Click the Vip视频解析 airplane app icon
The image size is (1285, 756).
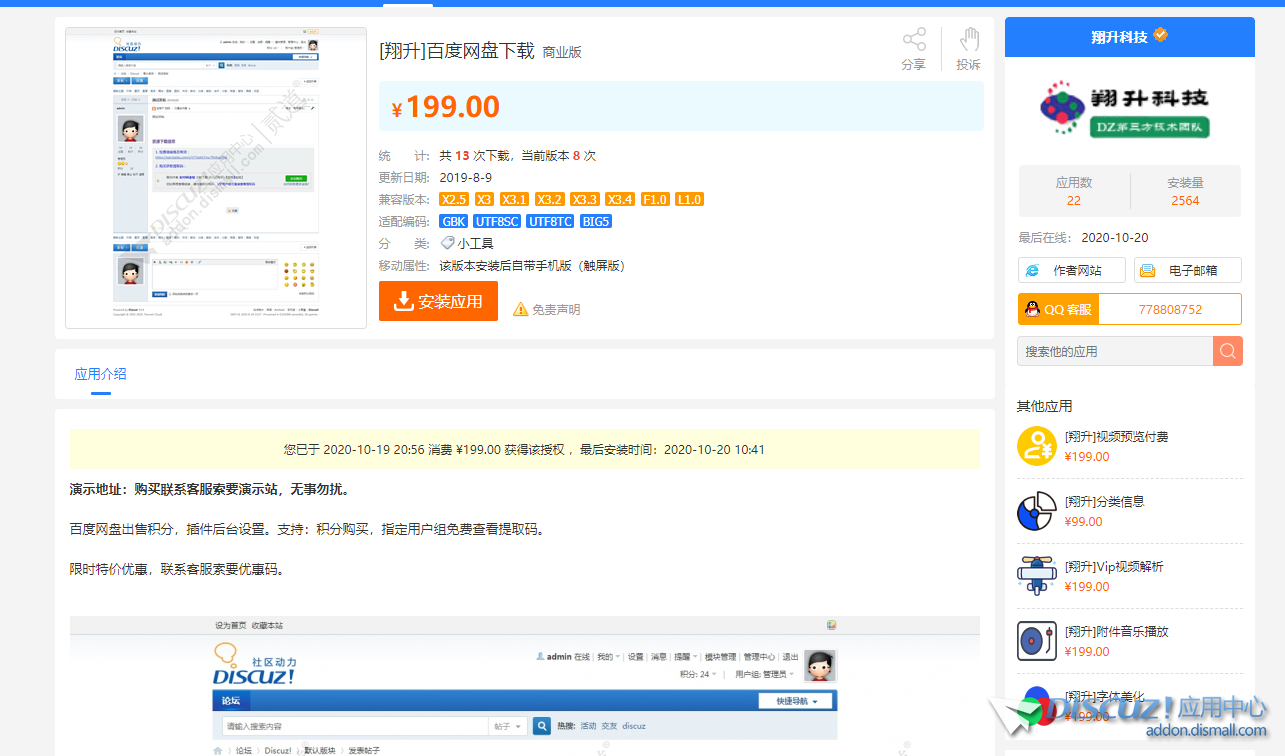pyautogui.click(x=1037, y=576)
